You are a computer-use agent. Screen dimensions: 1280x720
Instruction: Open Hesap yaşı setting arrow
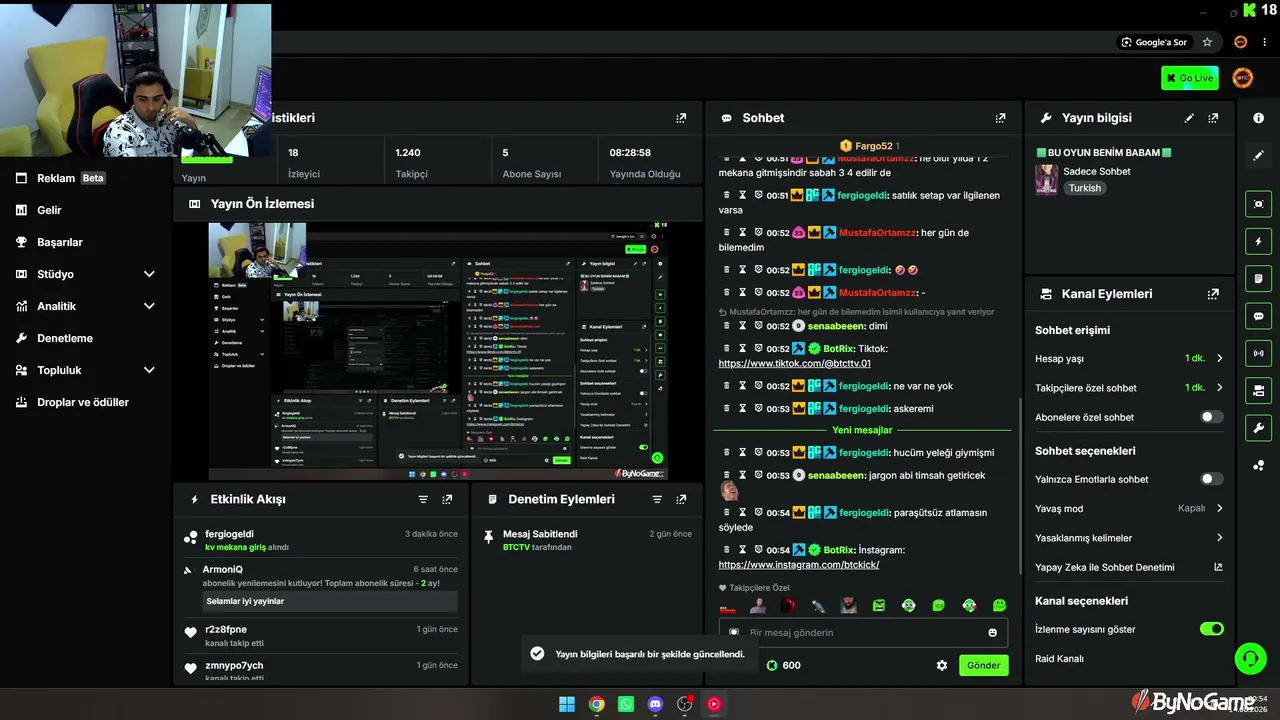1219,358
